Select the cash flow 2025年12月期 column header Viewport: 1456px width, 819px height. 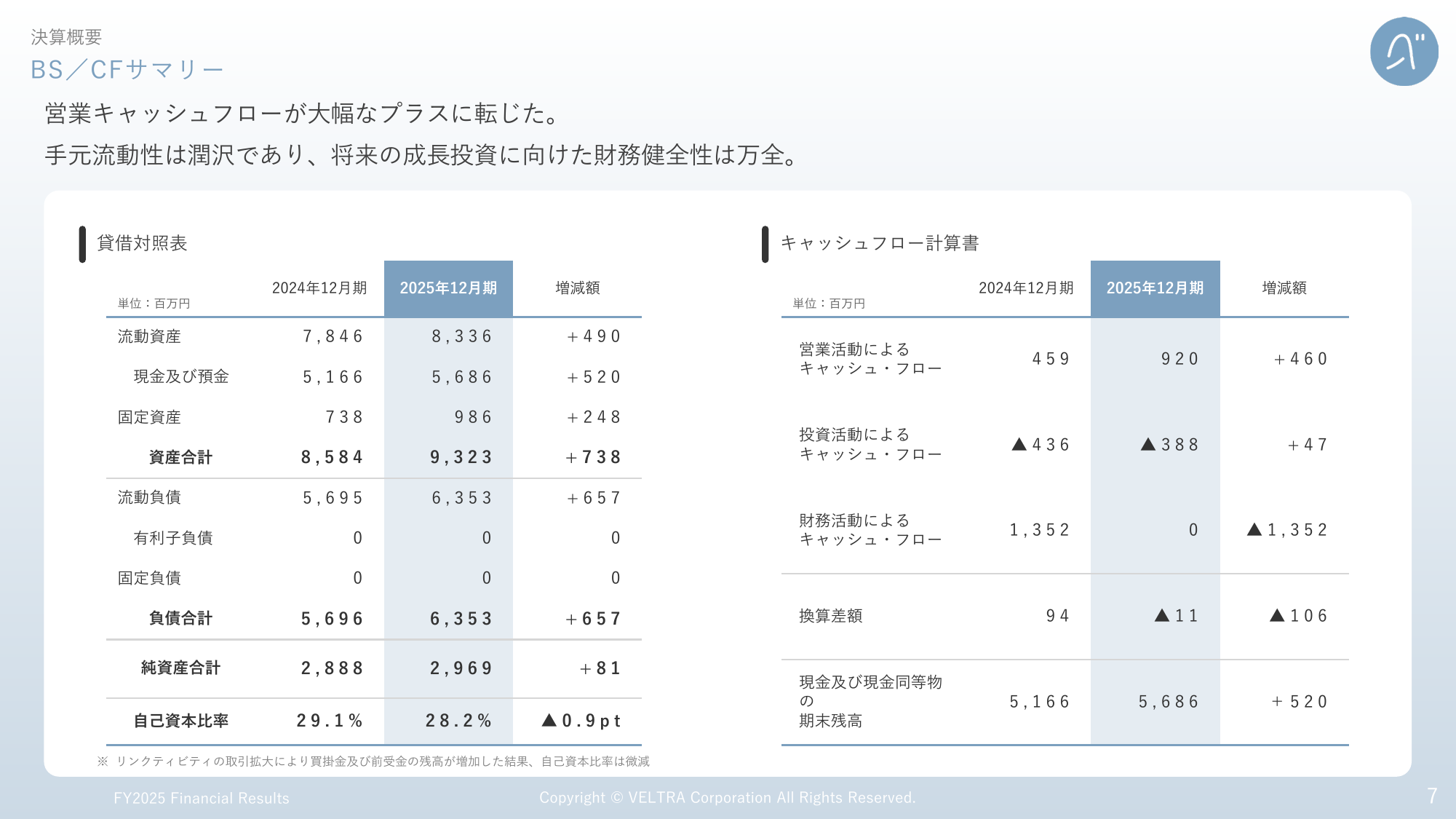pyautogui.click(x=1155, y=288)
